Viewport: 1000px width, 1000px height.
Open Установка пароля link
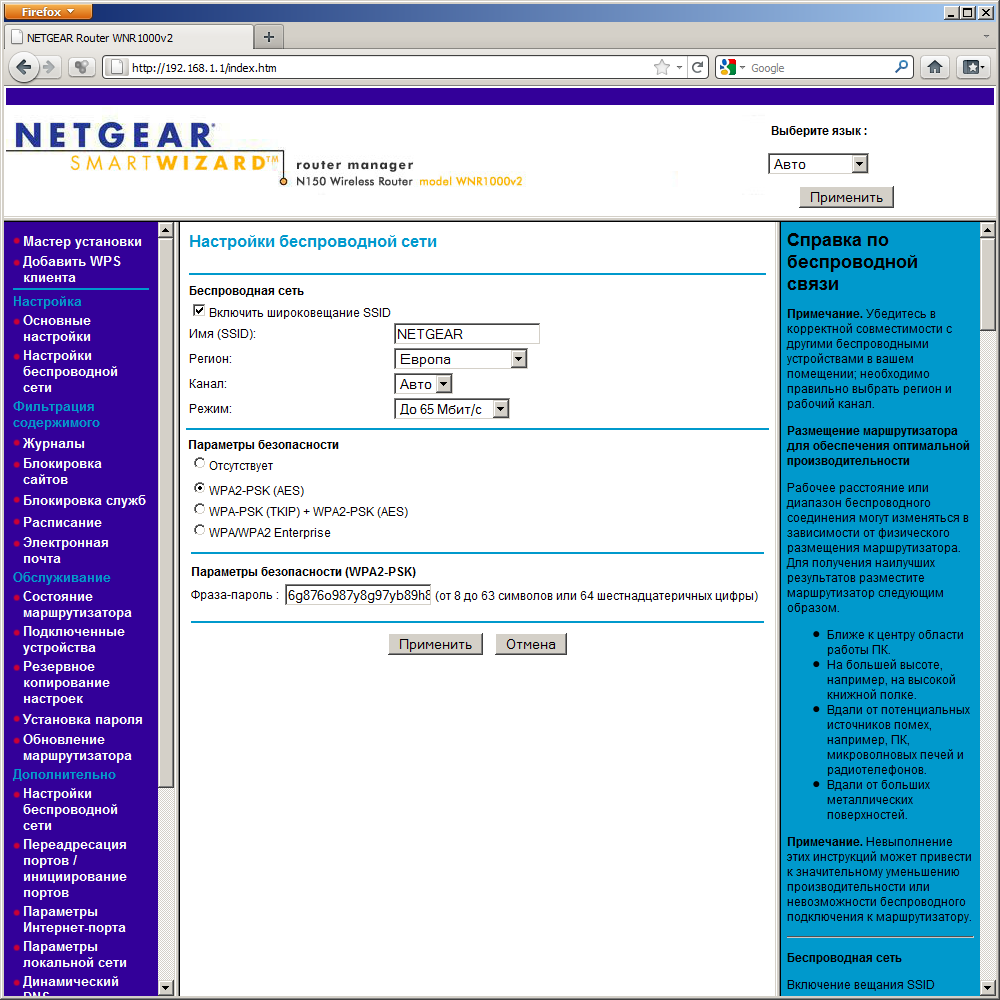pyautogui.click(x=82, y=719)
